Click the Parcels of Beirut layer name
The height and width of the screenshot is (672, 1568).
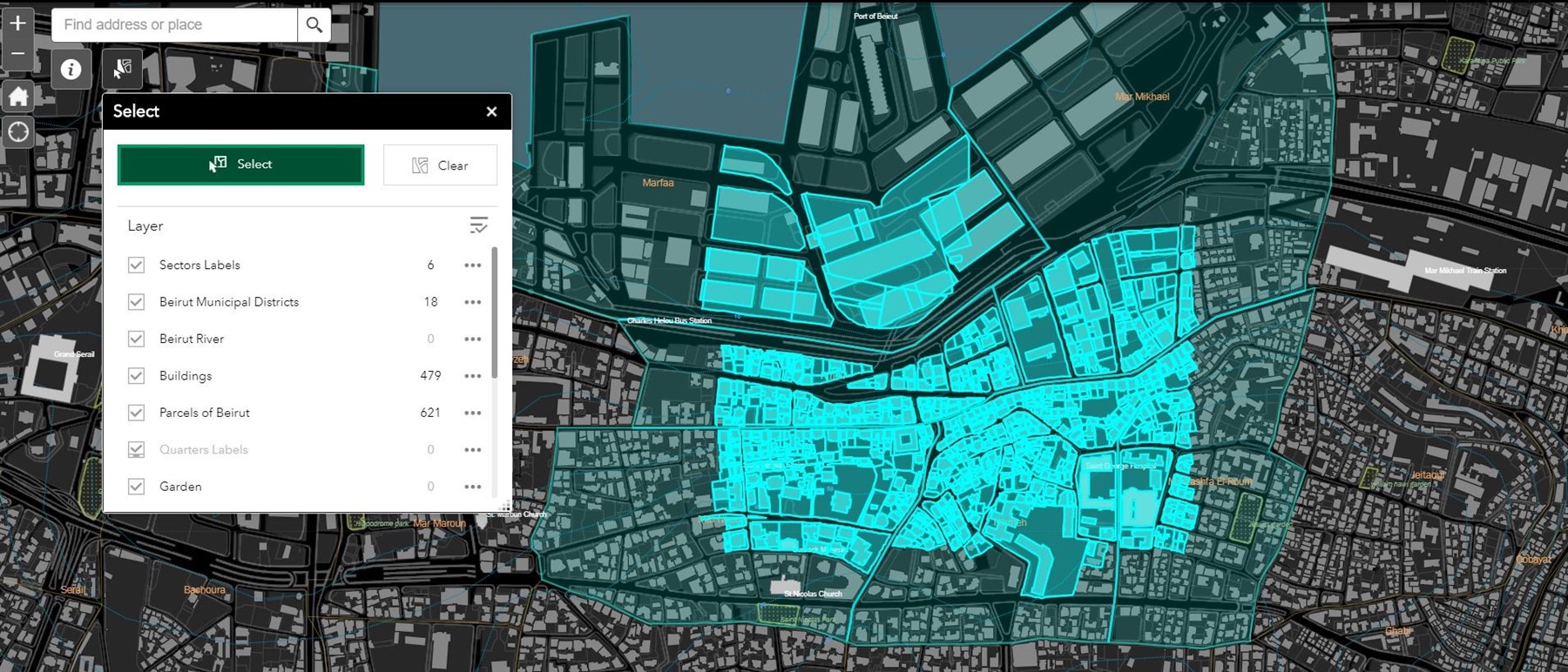click(x=205, y=413)
